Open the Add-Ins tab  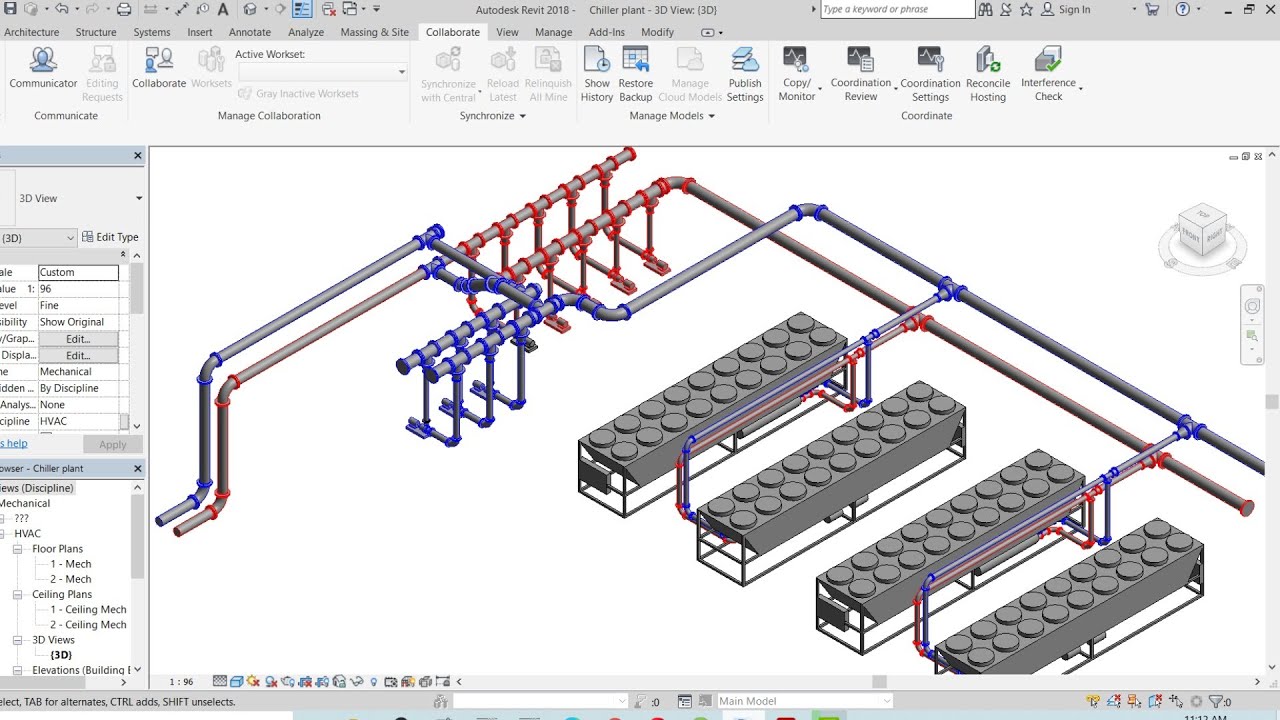607,32
